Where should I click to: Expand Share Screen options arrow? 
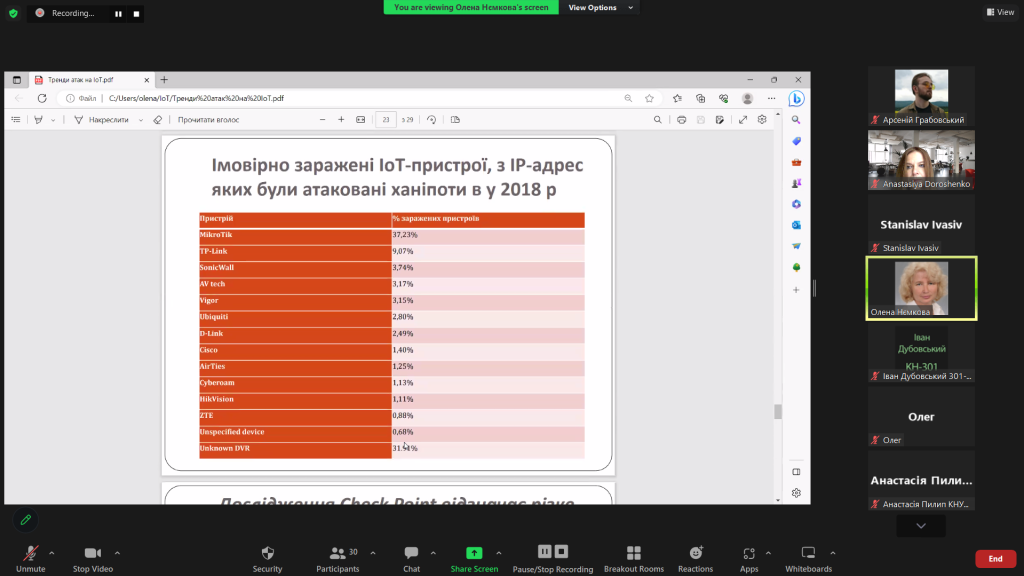(498, 553)
